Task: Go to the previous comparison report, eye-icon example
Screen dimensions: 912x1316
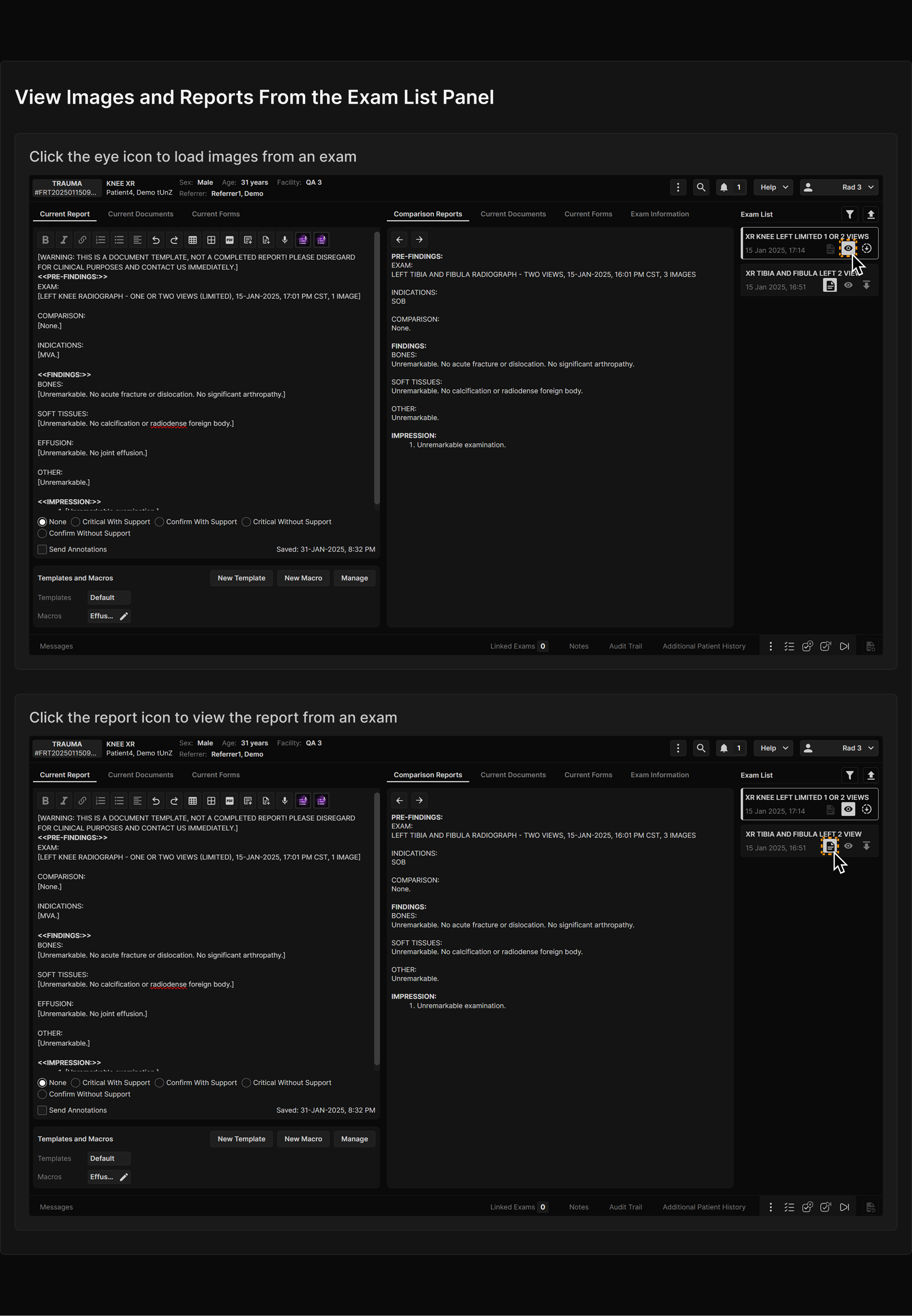Action: (x=400, y=240)
